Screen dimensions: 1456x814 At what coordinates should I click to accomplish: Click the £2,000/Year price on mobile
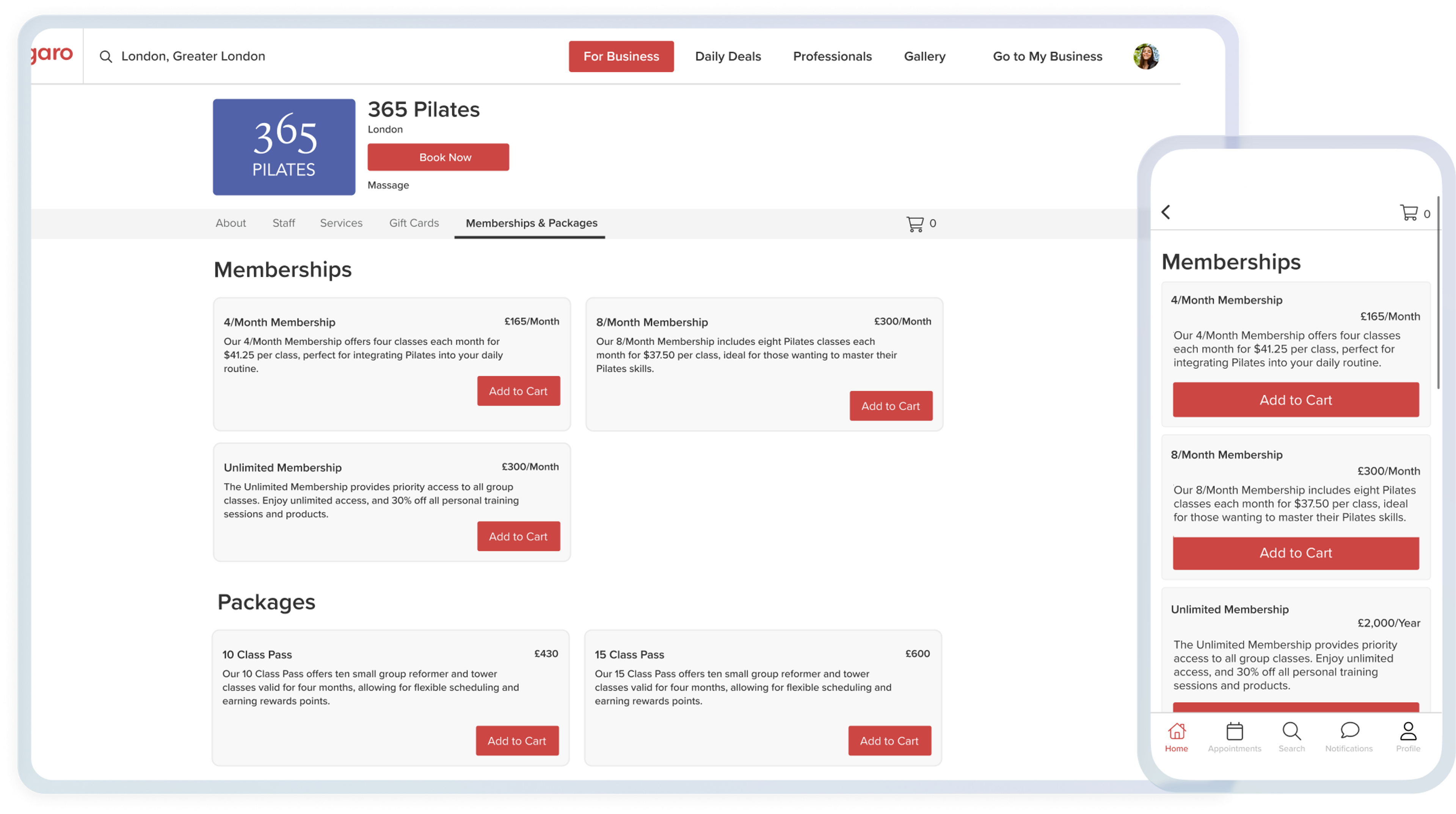(x=1389, y=623)
